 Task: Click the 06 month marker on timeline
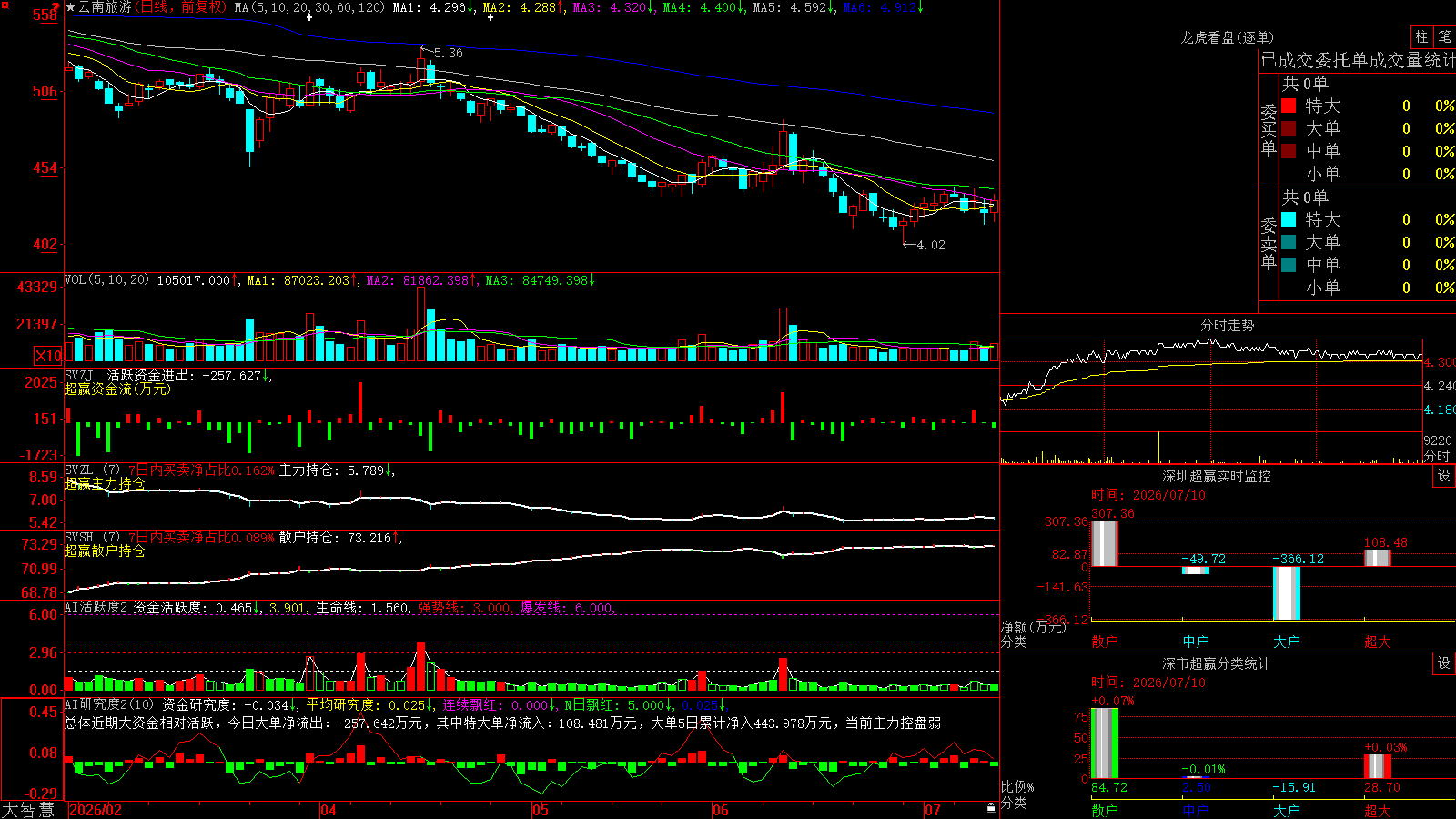point(721,810)
